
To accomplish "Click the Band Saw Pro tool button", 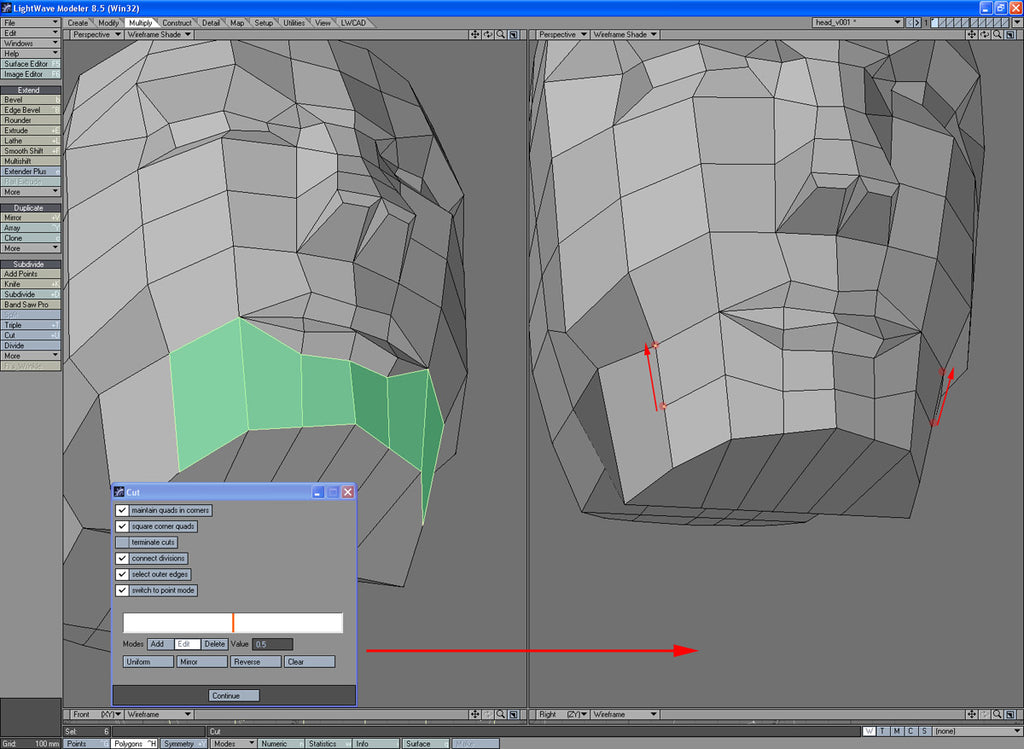I will (x=31, y=305).
